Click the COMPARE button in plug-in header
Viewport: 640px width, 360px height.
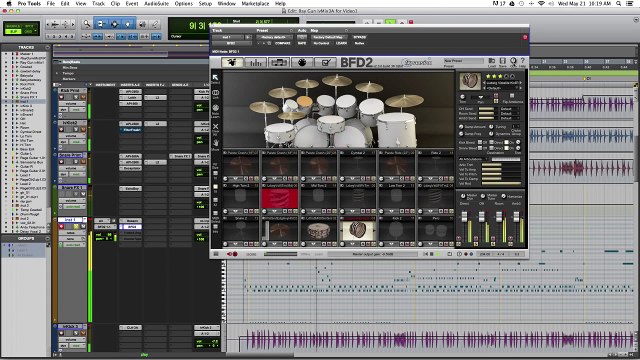point(282,43)
